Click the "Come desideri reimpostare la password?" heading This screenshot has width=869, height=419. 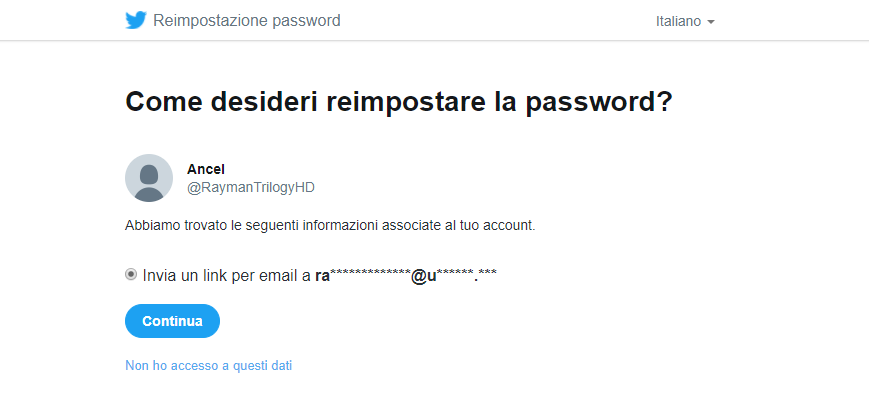399,101
